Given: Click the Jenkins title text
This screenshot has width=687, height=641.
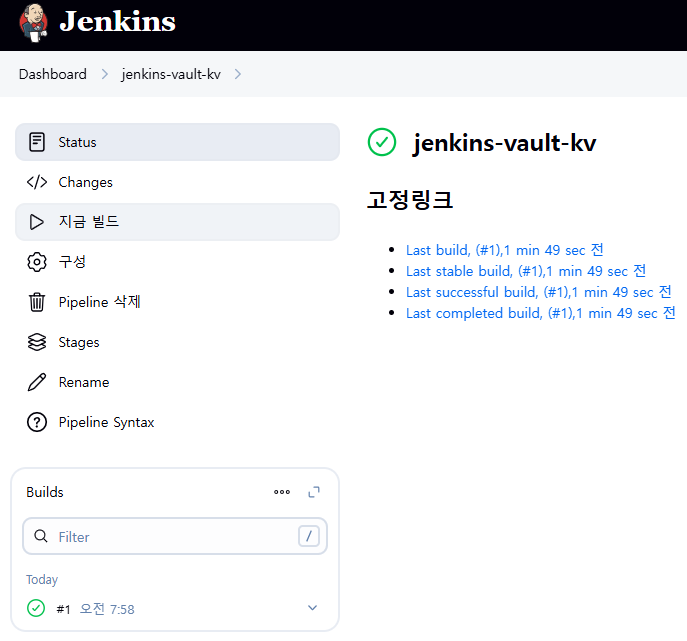Looking at the screenshot, I should point(117,21).
